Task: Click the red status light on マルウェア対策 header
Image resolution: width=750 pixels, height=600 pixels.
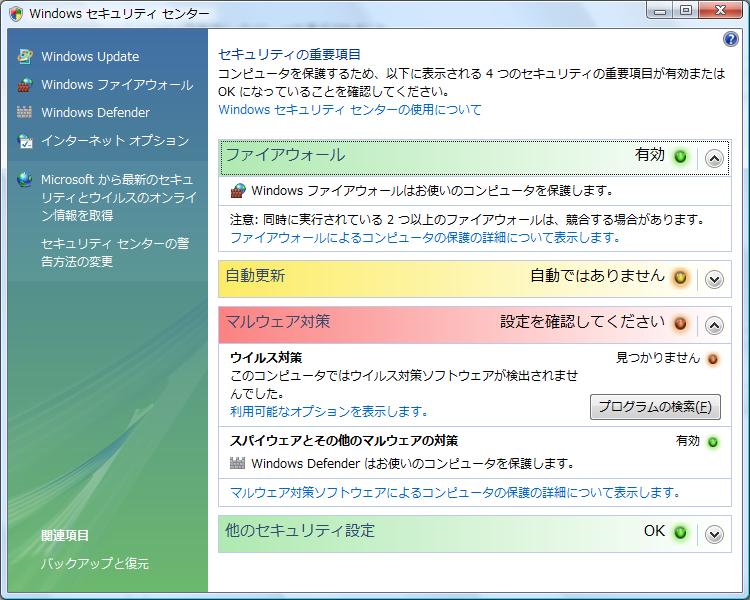Action: 680,323
